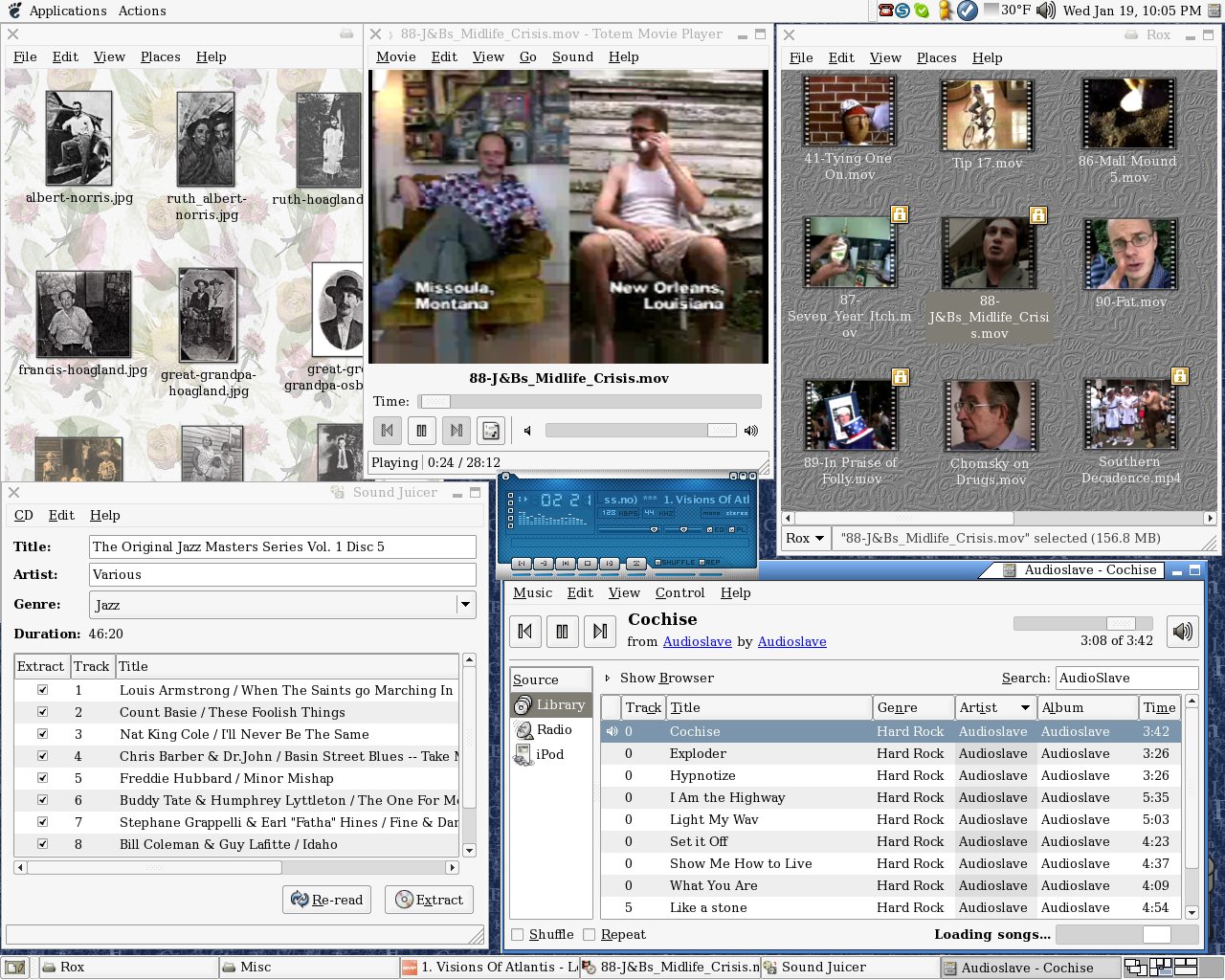Uncheck extract for Freddie Hubbard track

42,778
